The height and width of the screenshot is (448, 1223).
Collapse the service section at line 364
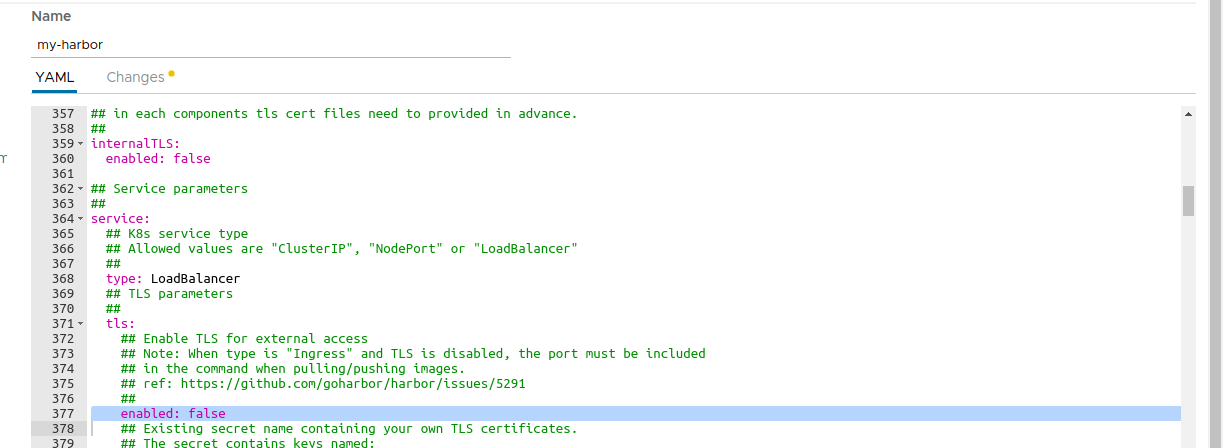point(80,219)
